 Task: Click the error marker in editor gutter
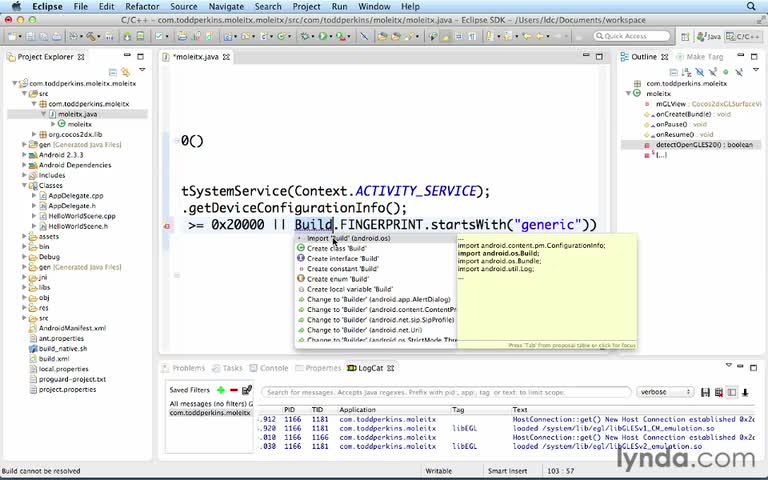coord(167,226)
